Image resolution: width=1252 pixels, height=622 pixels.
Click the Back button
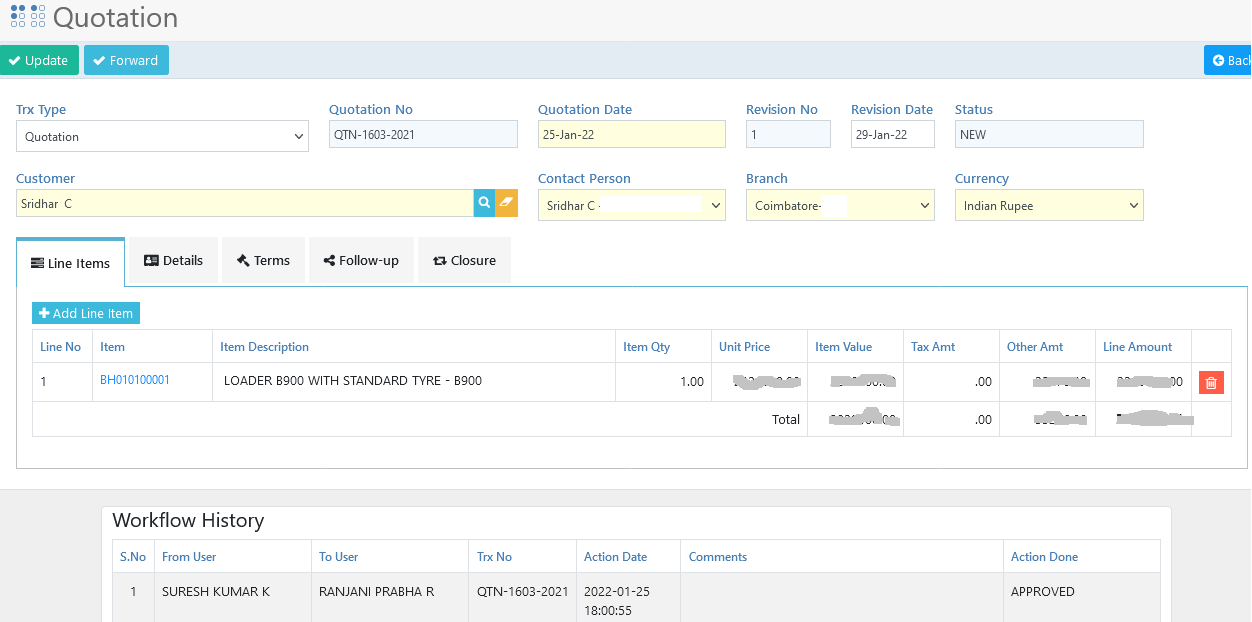point(1228,60)
